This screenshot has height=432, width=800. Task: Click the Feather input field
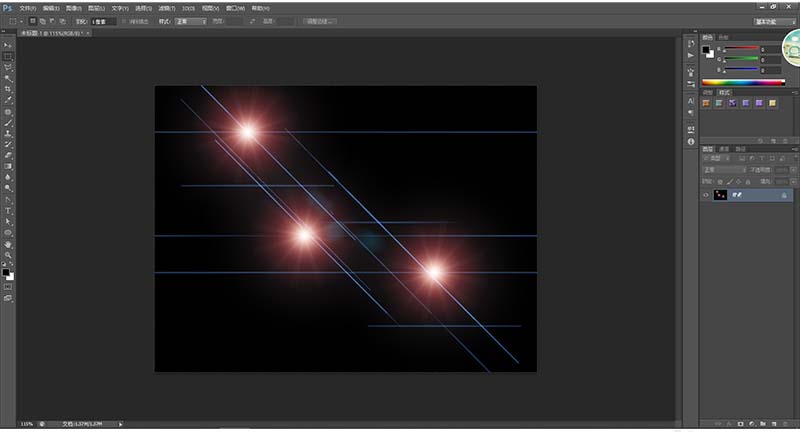tap(105, 21)
